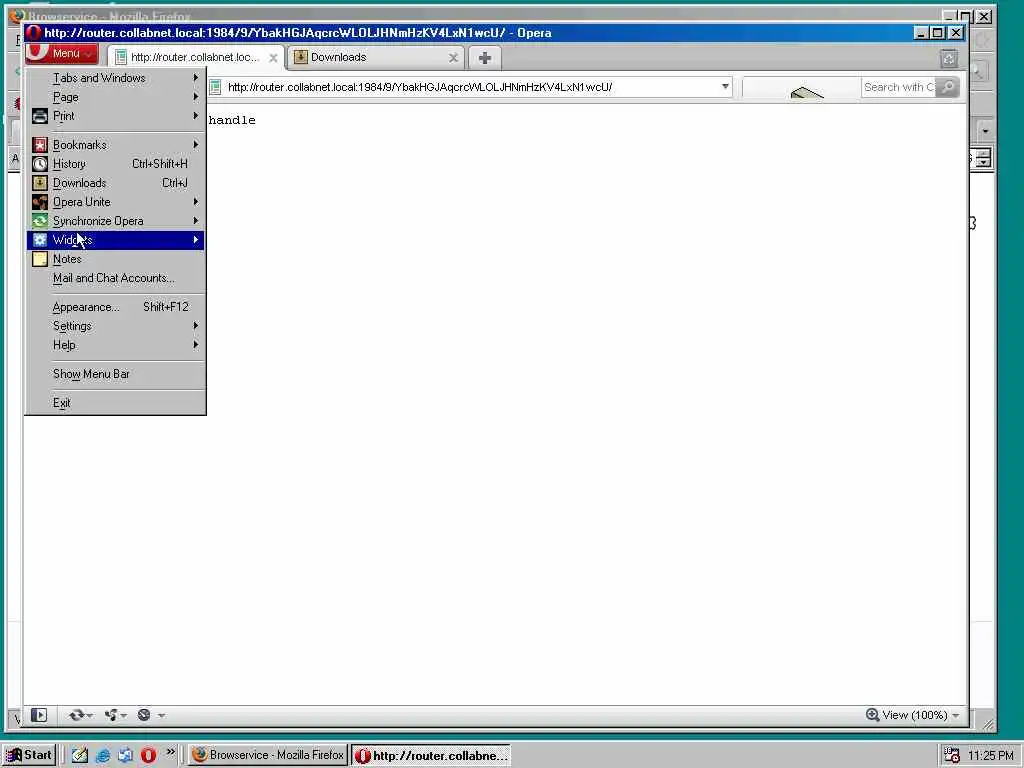Open the Opera Unite menu entry
Viewport: 1024px width, 768px height.
116,202
